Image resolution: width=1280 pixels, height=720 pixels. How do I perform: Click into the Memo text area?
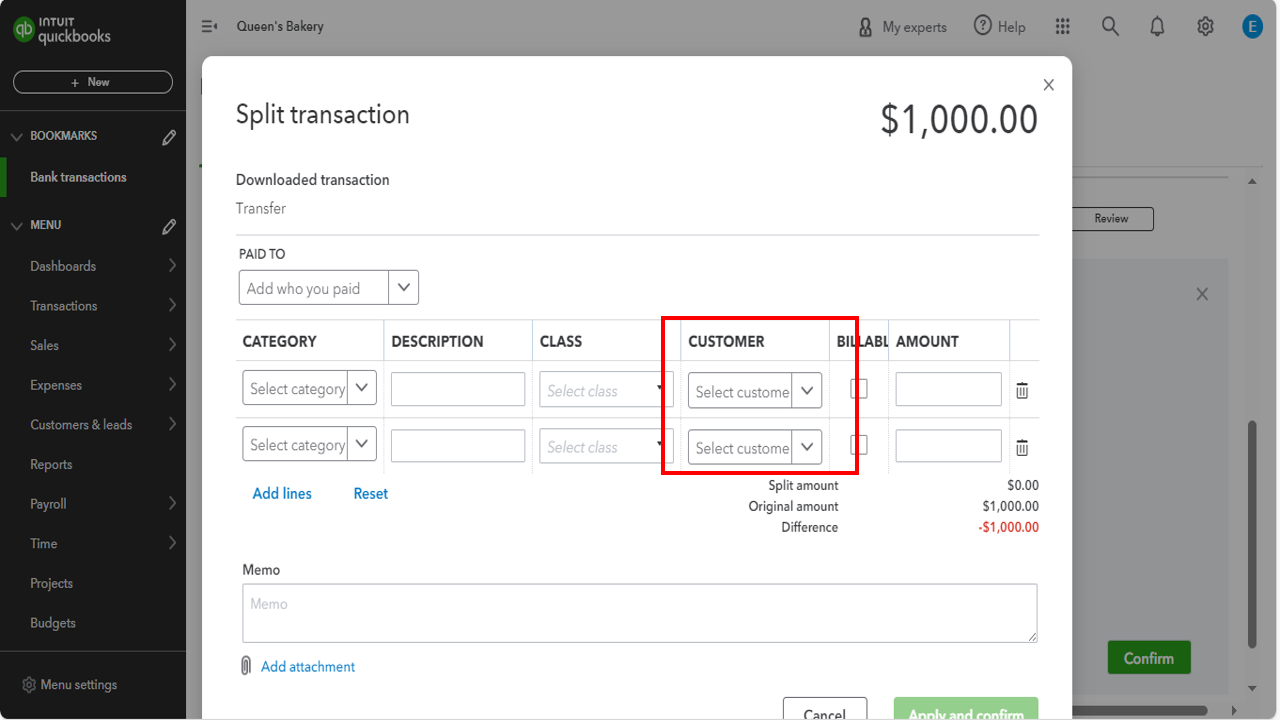point(639,613)
